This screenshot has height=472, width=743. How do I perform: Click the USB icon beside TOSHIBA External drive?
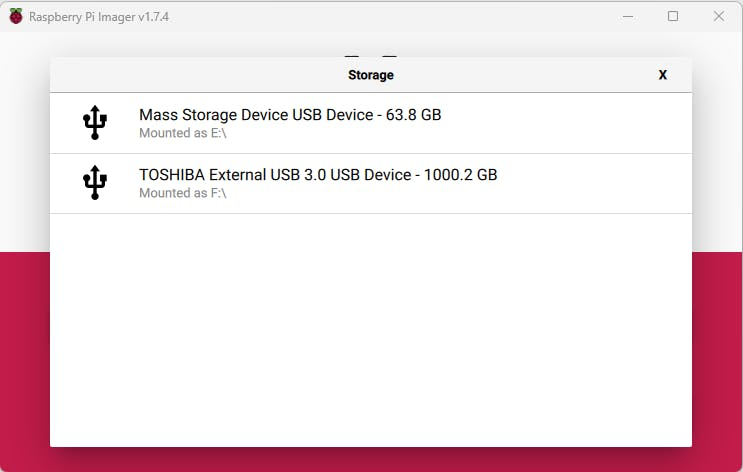pos(94,183)
